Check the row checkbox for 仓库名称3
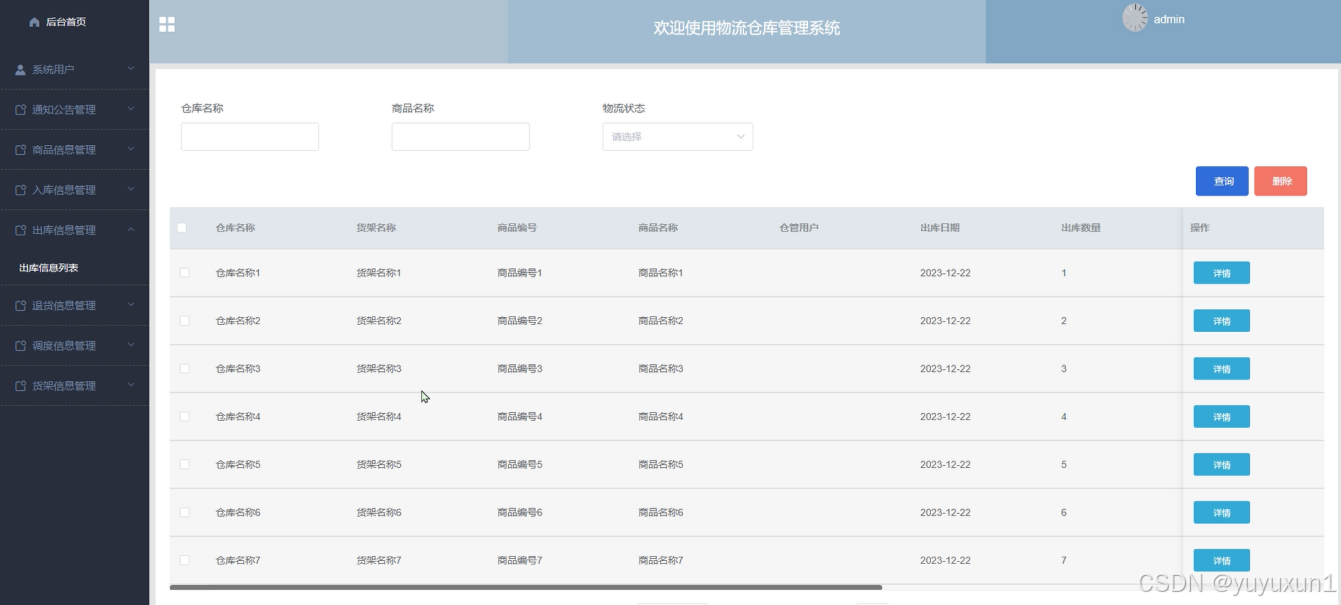 point(184,368)
